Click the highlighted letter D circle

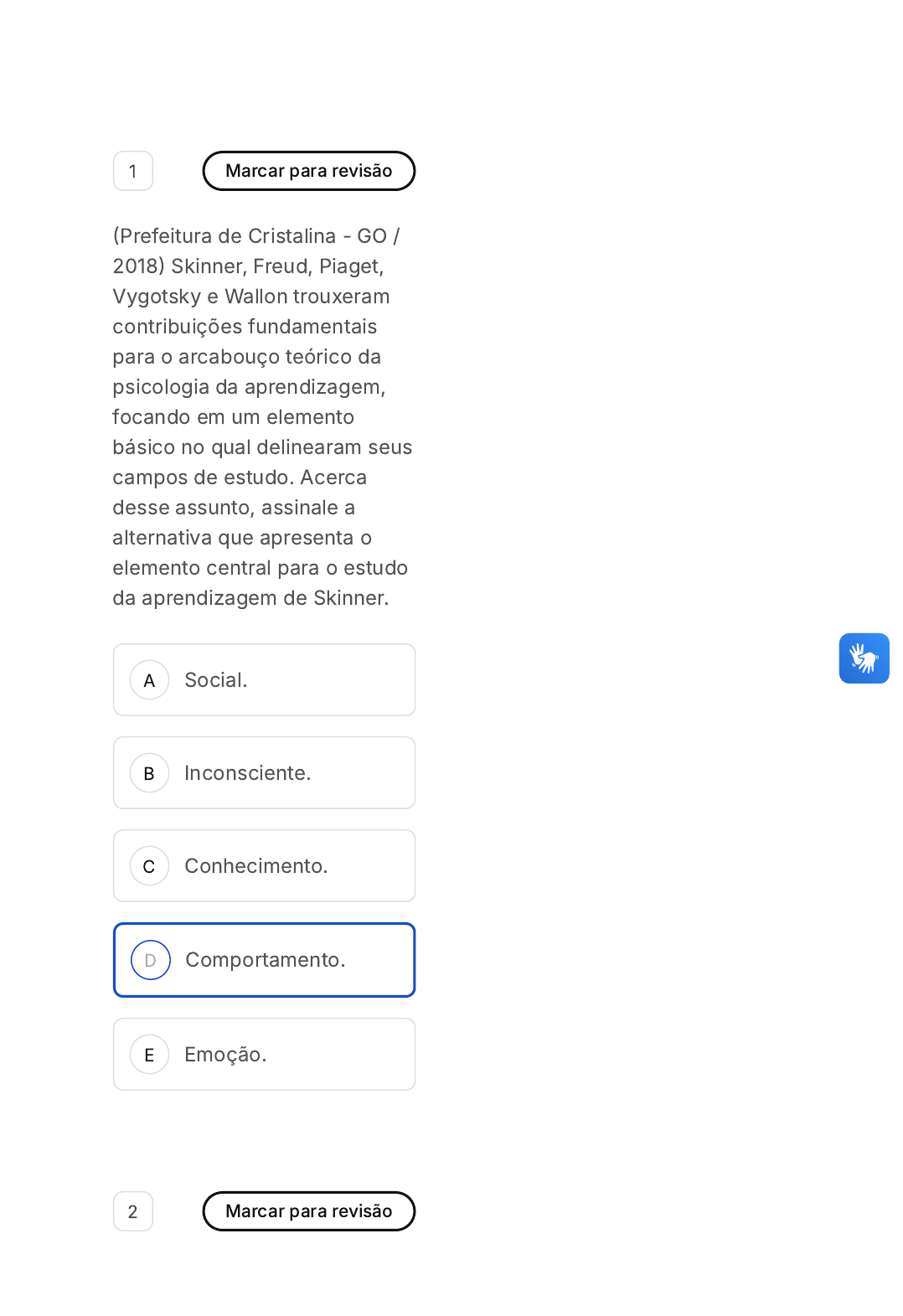151,960
